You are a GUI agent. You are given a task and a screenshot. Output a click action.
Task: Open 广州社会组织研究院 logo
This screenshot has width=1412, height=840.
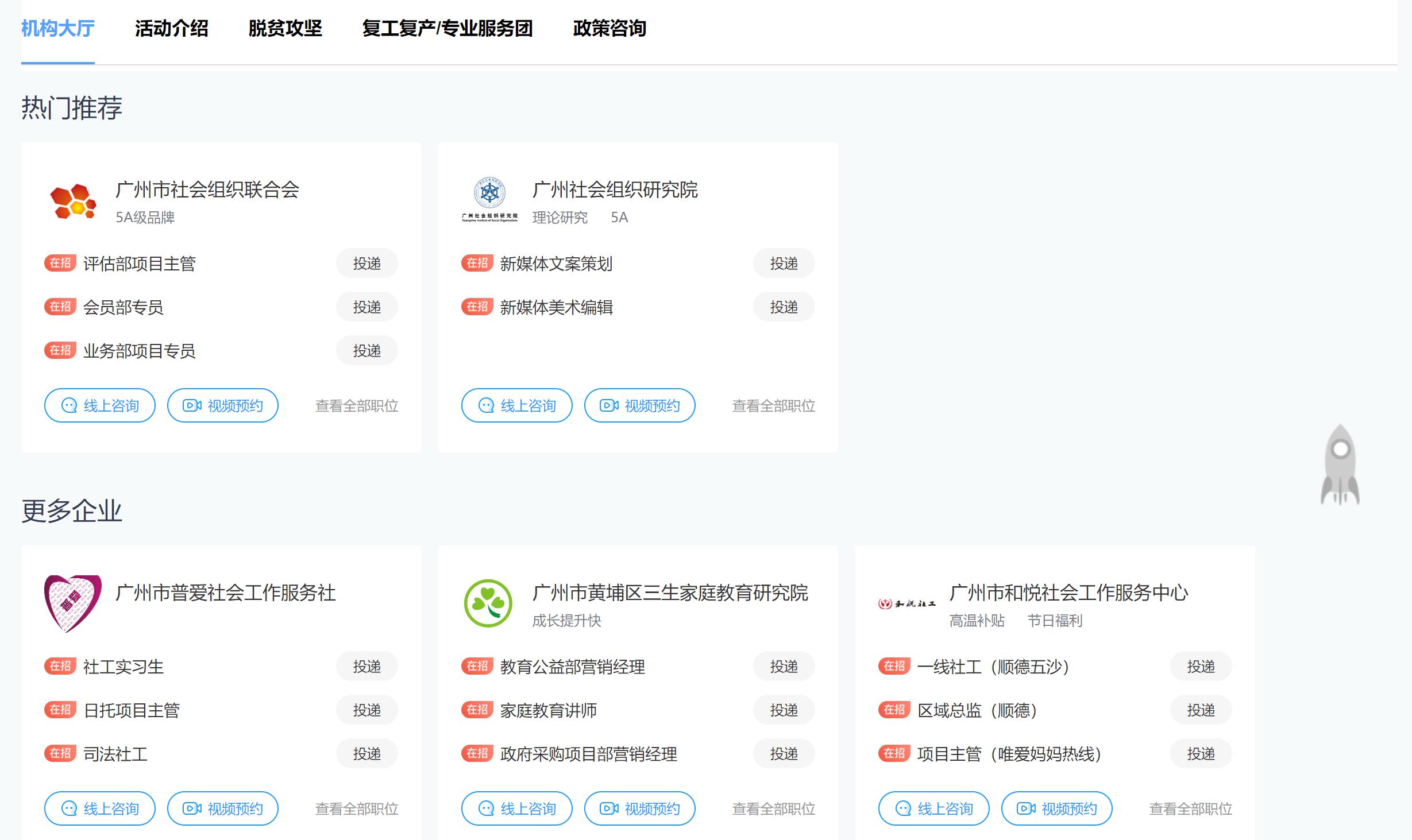coord(489,199)
